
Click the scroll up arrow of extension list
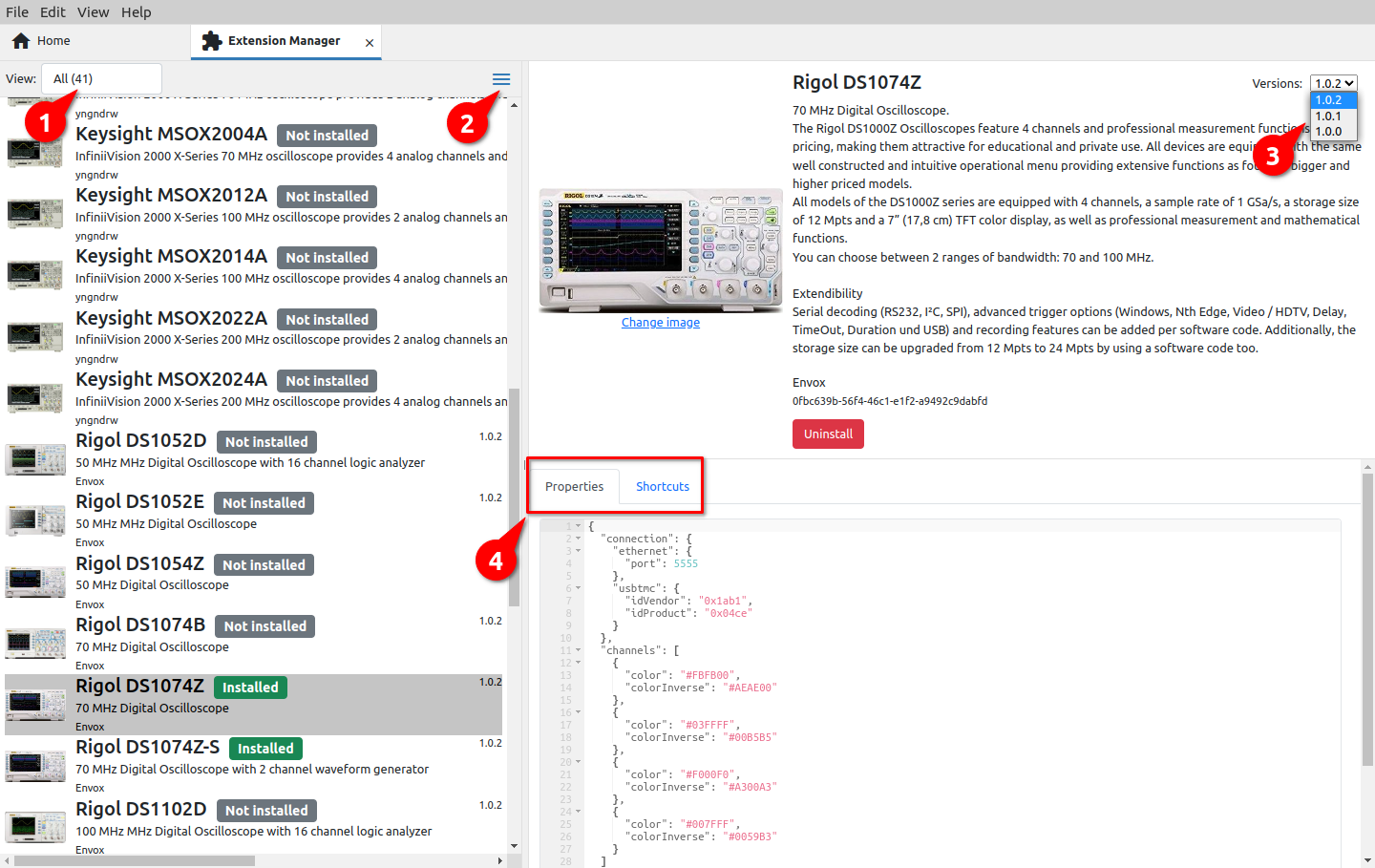(515, 105)
